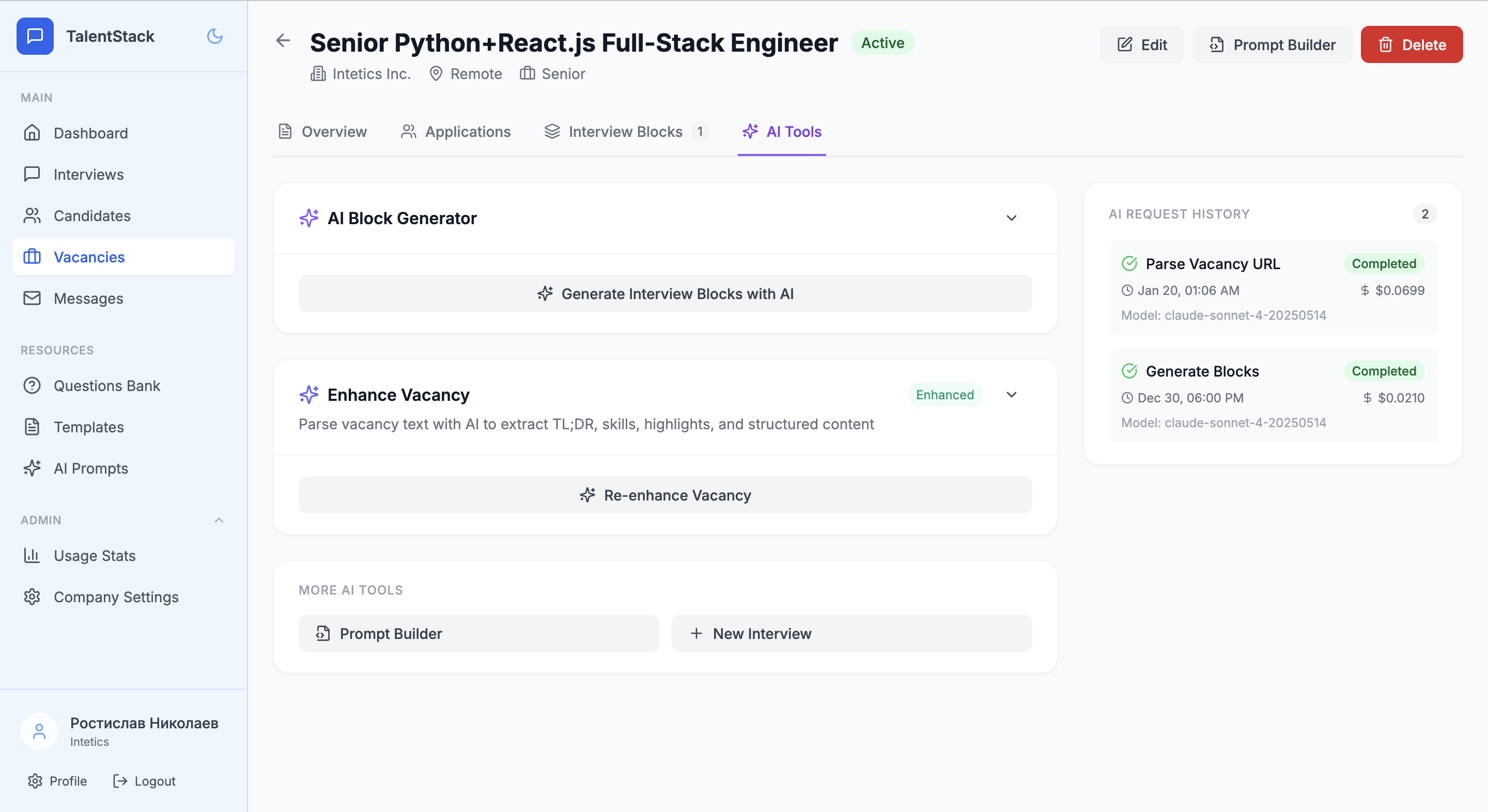Open Messages via the envelope icon
Screen dimensions: 1488x812
[x=33, y=298]
